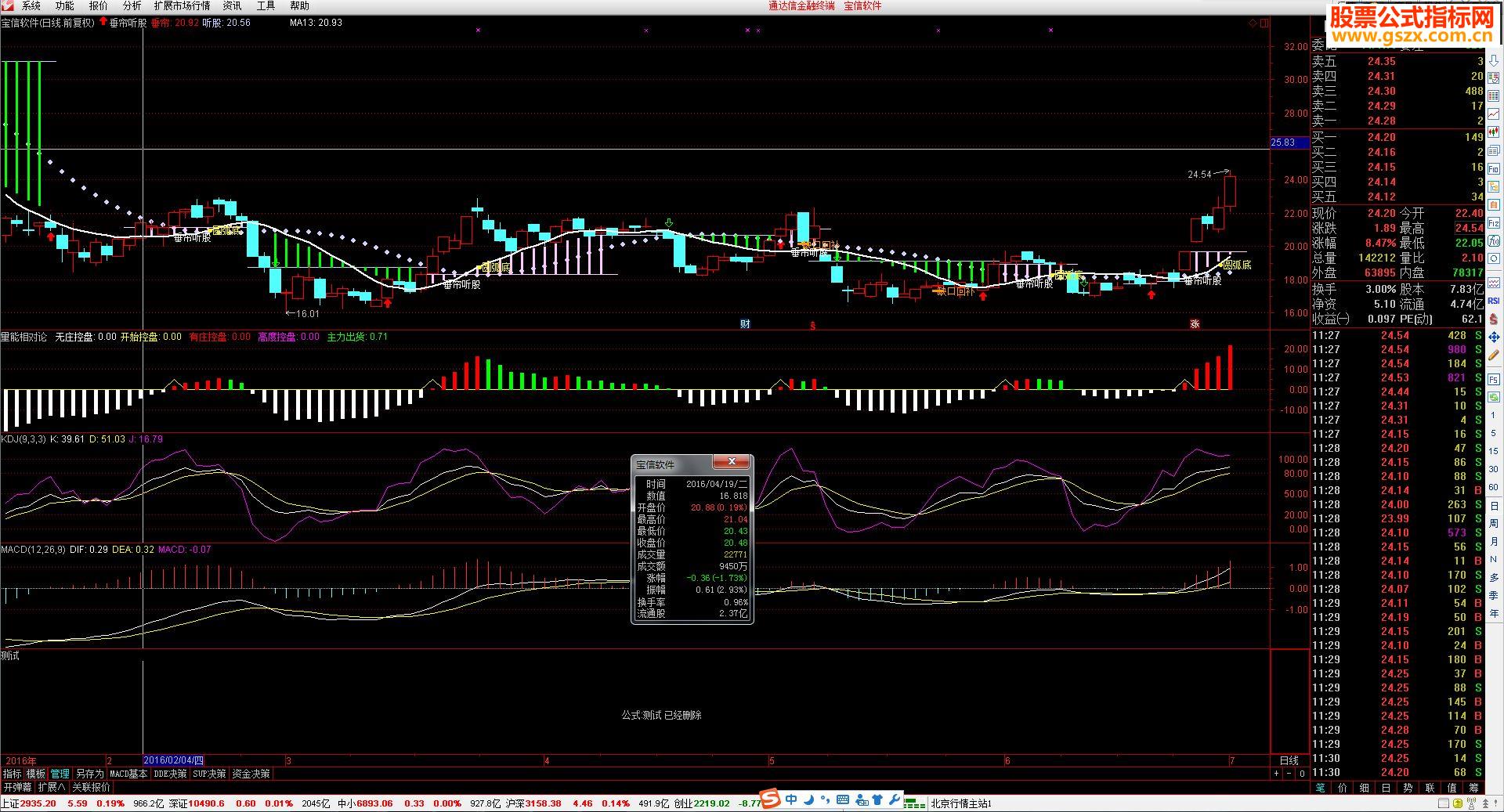1504x812 pixels.
Task: Expand the 扩展∧ panel
Action: pos(52,787)
